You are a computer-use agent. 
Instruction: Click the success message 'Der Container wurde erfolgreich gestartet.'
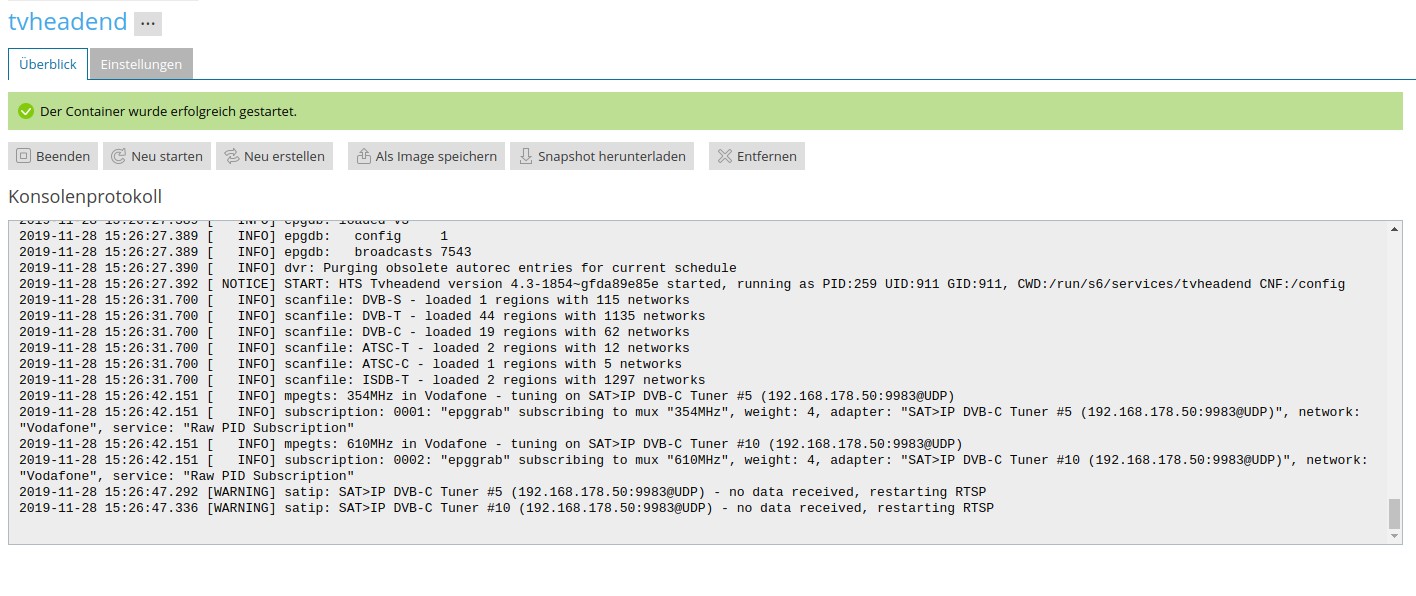(168, 111)
